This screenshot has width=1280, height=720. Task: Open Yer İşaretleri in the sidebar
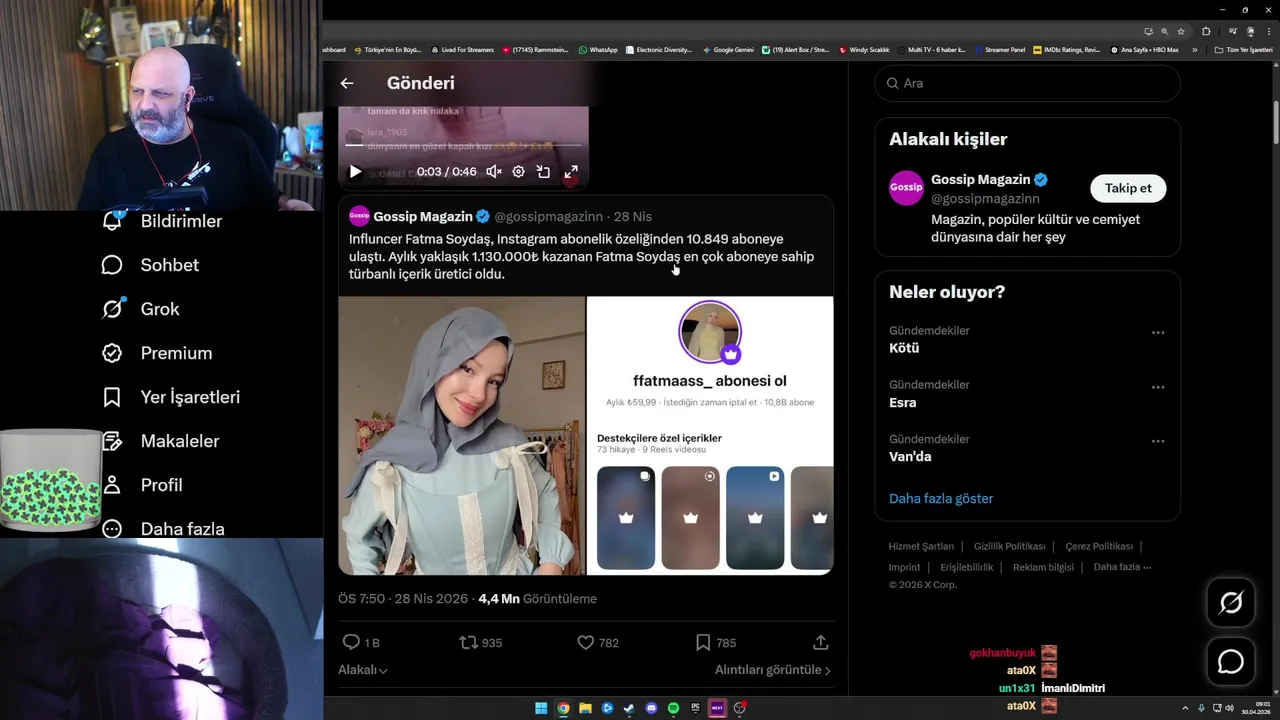(170, 397)
